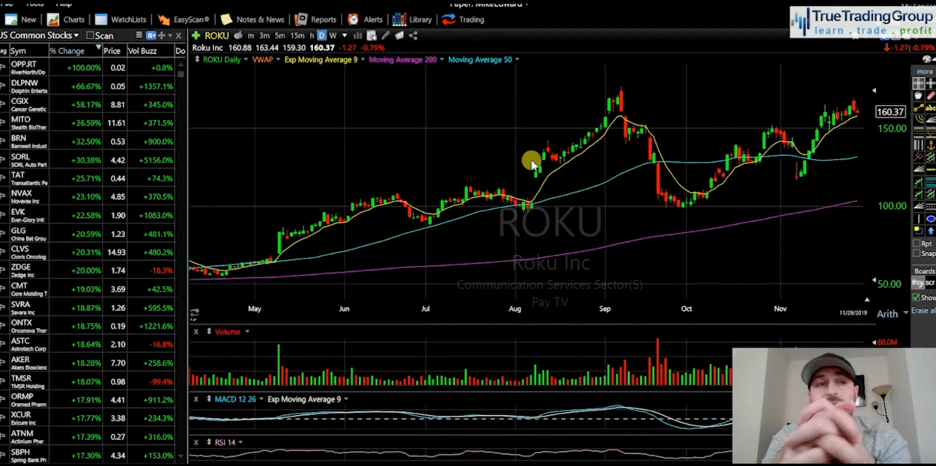
Task: Close the MACD pane with its X
Action: click(196, 399)
